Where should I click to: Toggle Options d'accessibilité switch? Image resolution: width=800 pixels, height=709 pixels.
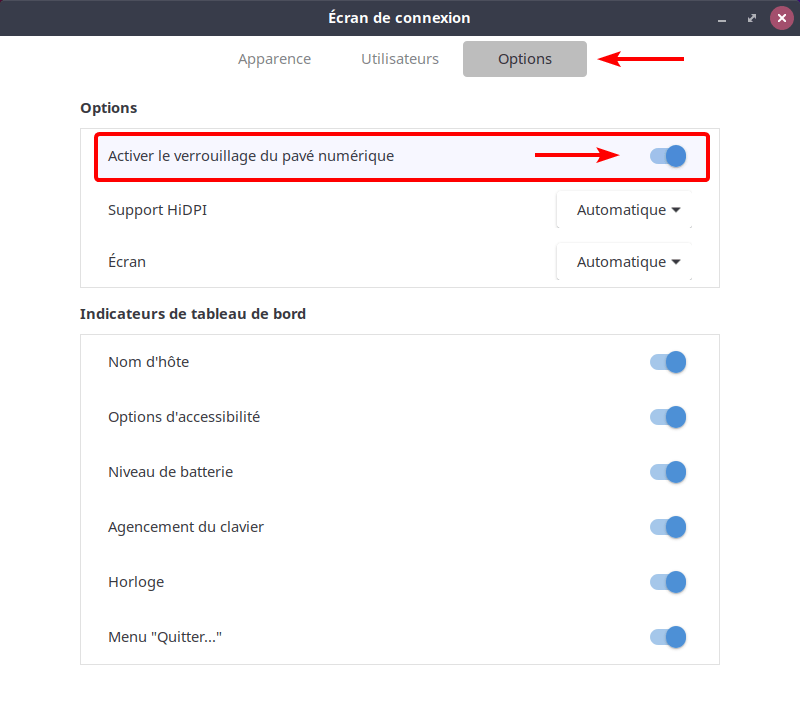pos(668,417)
